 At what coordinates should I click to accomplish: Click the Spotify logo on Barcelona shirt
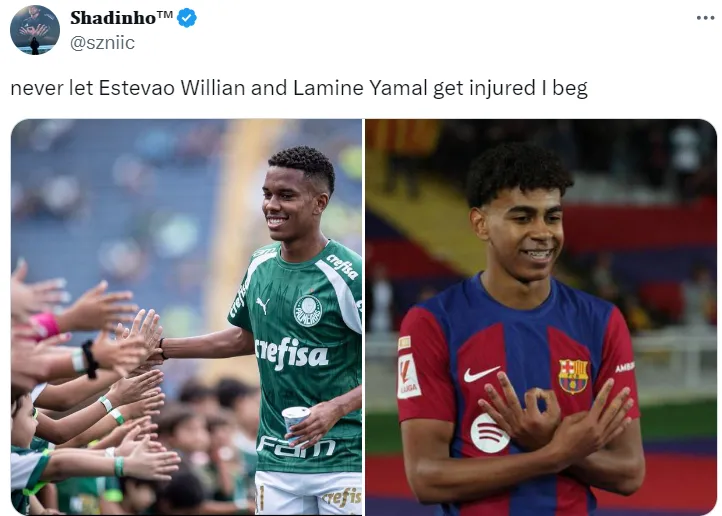click(489, 433)
